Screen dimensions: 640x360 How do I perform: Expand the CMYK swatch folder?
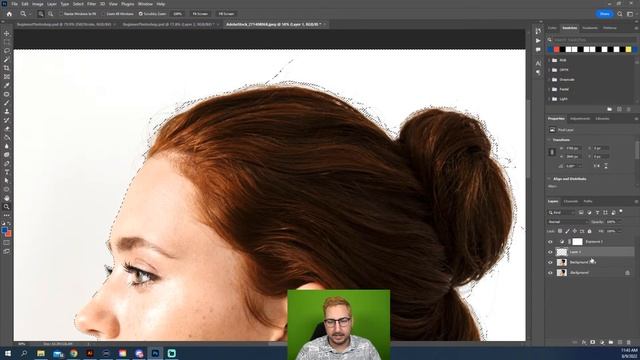tap(549, 70)
